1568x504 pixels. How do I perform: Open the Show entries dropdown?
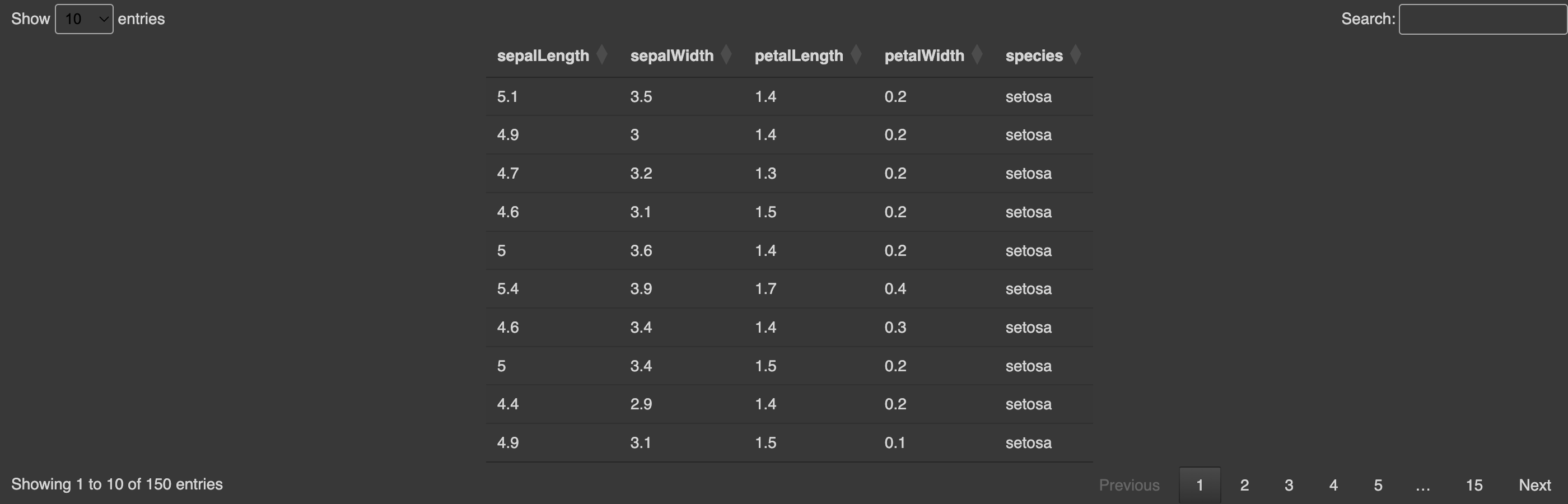(84, 19)
